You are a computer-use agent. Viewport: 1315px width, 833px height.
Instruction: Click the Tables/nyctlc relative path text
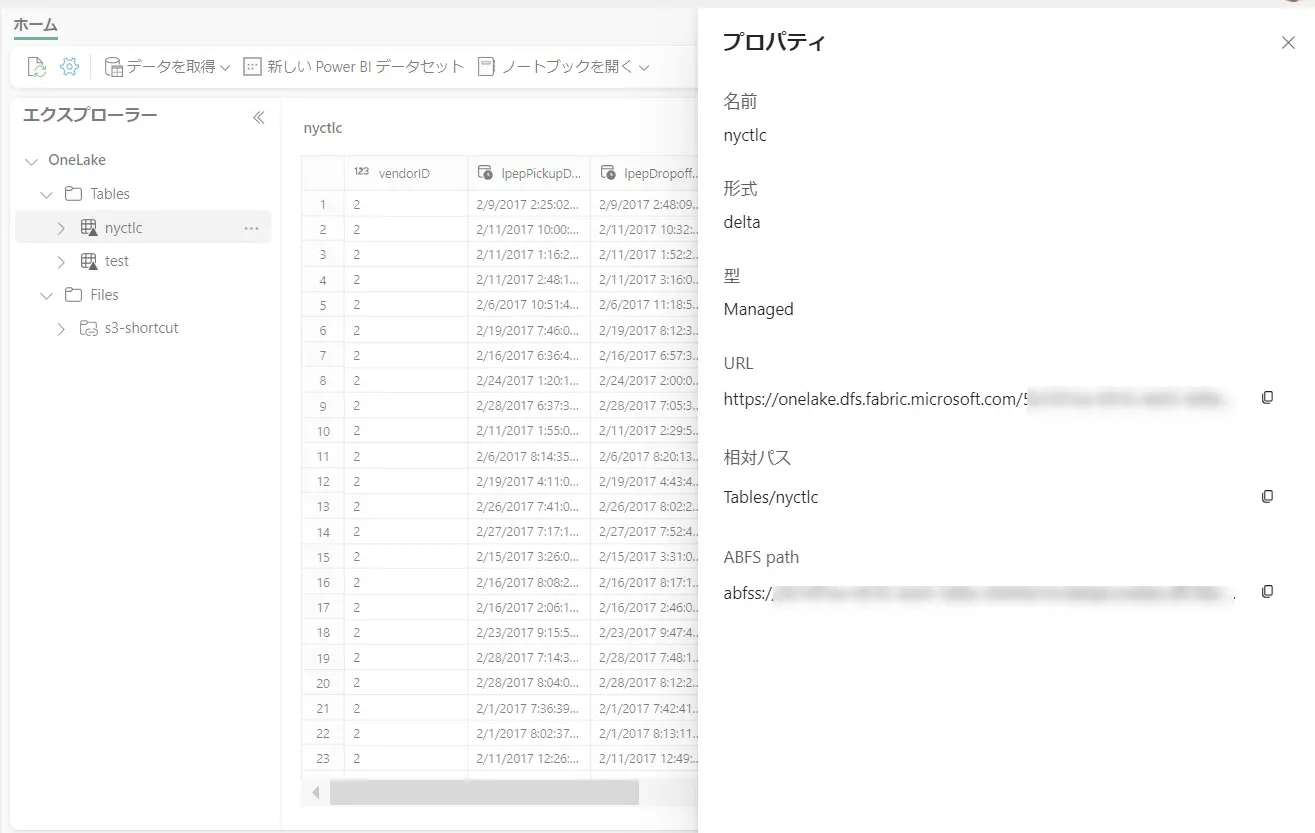point(771,497)
